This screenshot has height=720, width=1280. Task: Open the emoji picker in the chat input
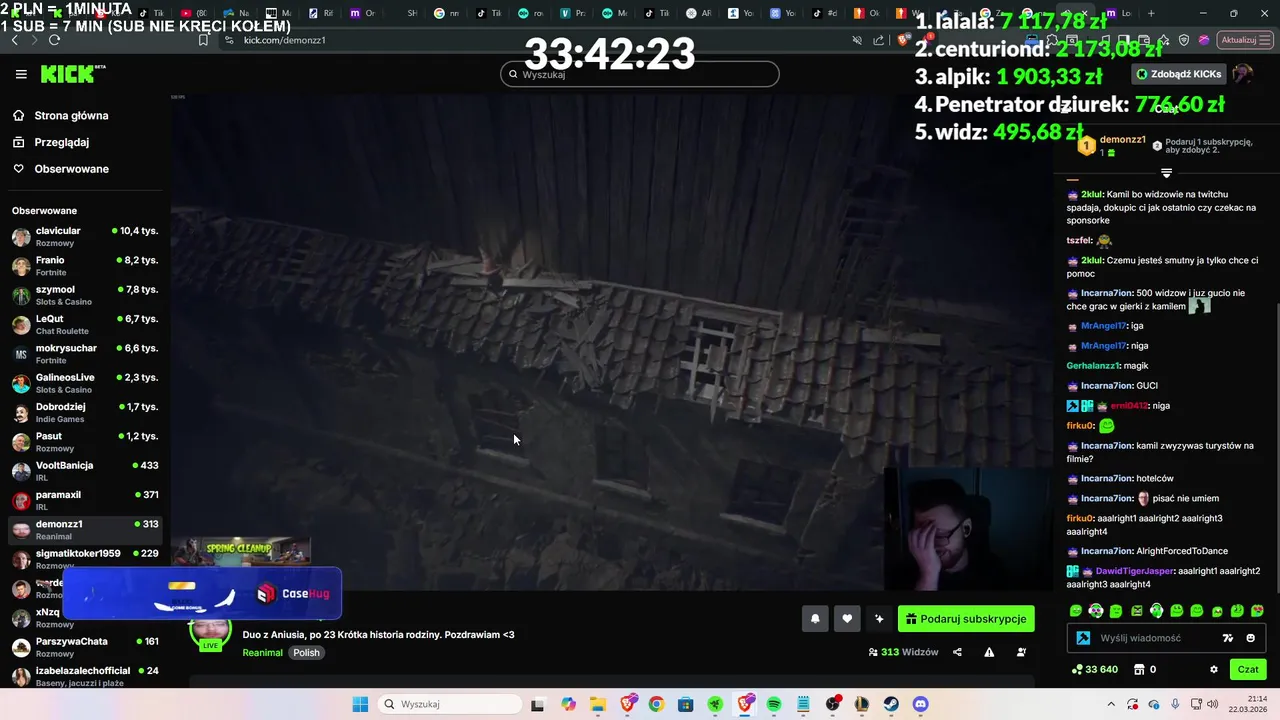click(1250, 638)
